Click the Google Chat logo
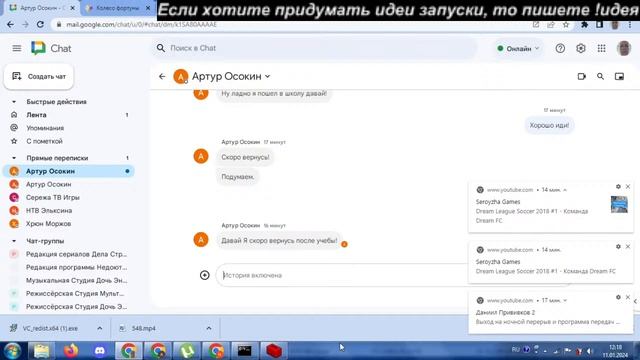Screen dimensions: 640x360 click(38, 48)
